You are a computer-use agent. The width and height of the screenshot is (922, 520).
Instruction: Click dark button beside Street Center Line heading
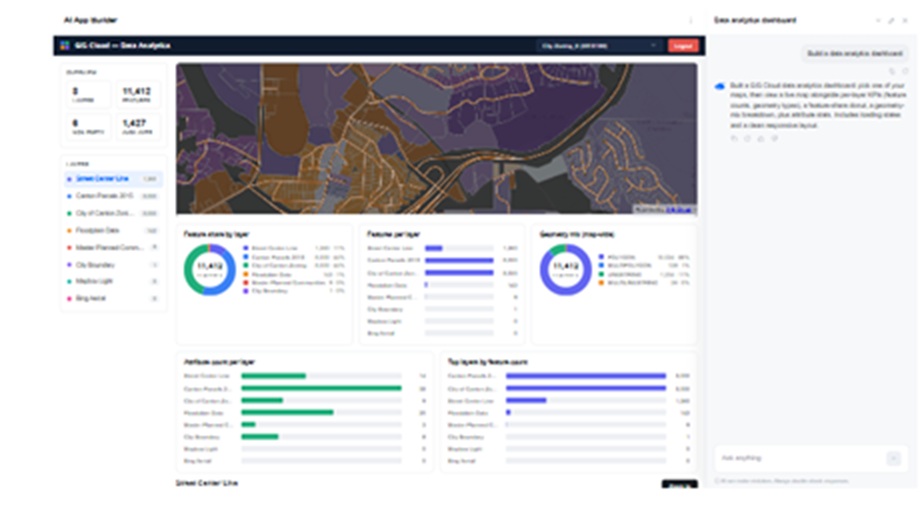pyautogui.click(x=680, y=485)
